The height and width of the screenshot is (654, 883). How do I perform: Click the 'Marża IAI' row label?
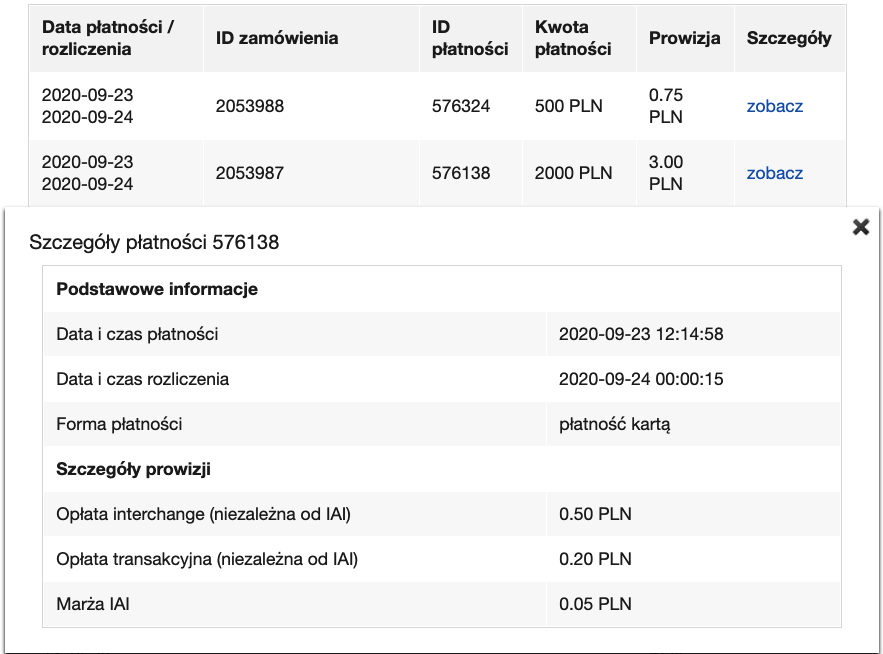point(93,604)
